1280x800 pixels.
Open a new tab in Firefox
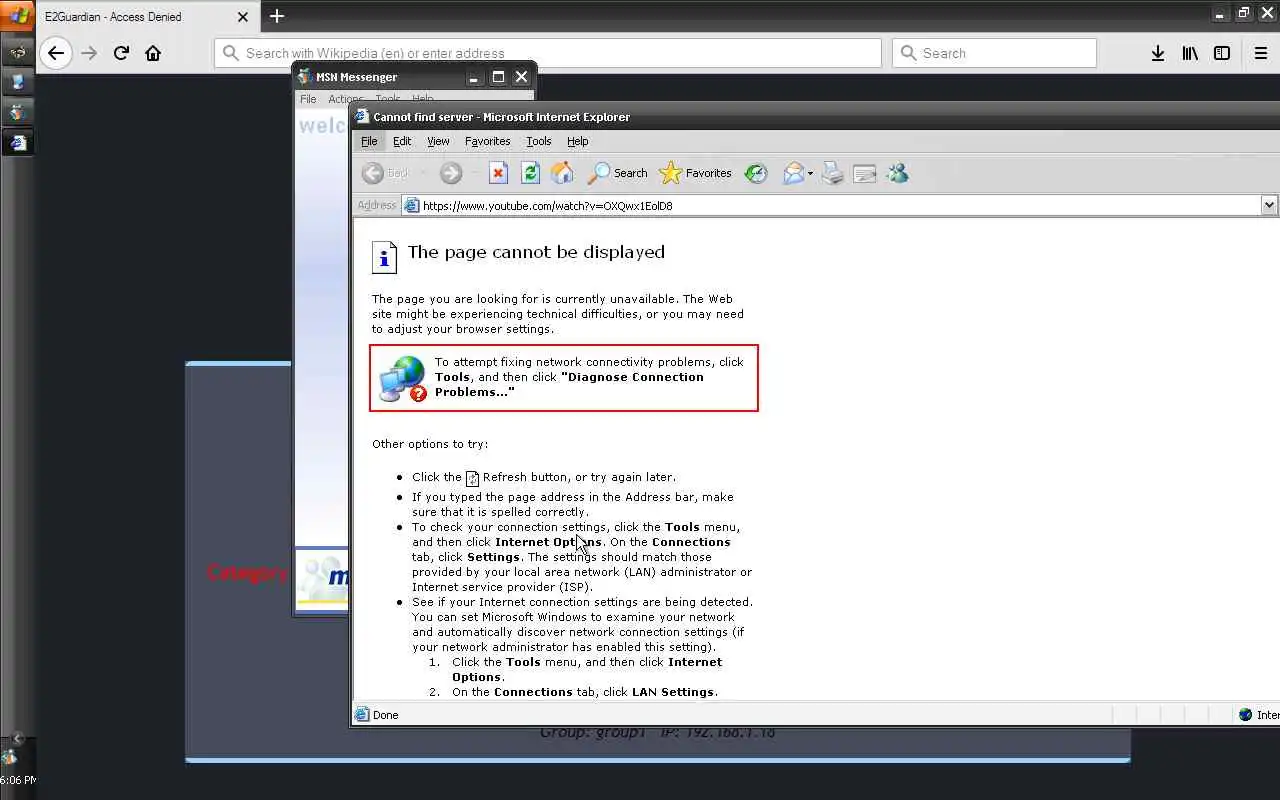click(277, 16)
